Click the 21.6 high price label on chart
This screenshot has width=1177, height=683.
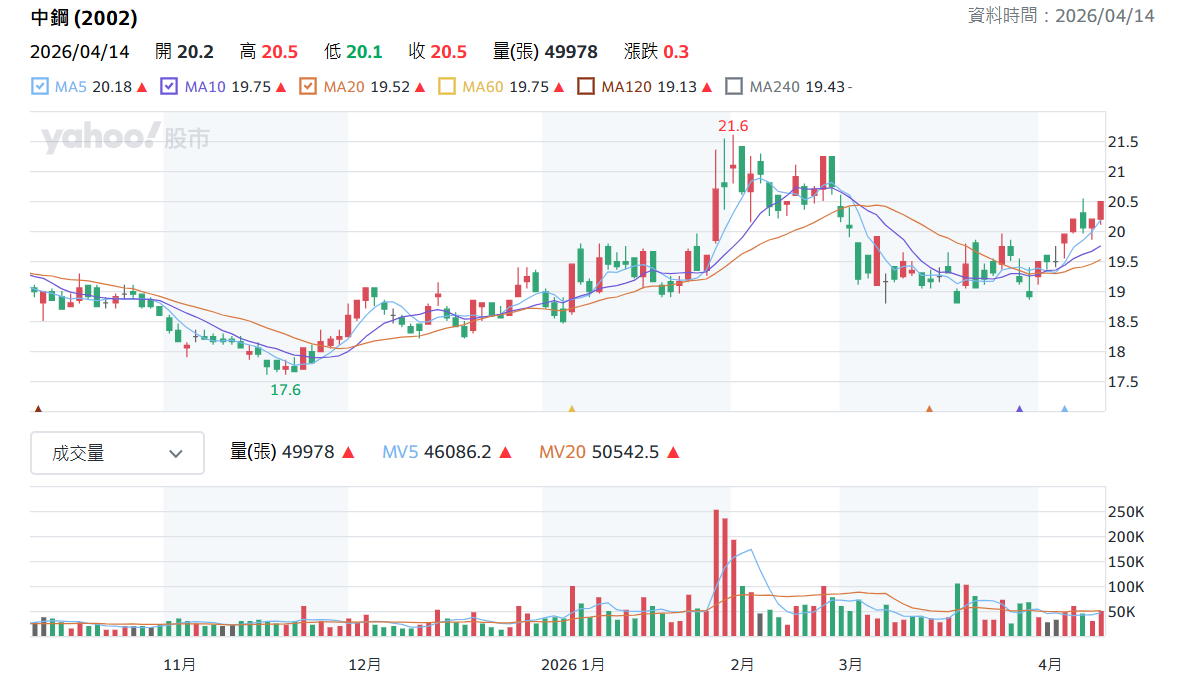coord(733,126)
